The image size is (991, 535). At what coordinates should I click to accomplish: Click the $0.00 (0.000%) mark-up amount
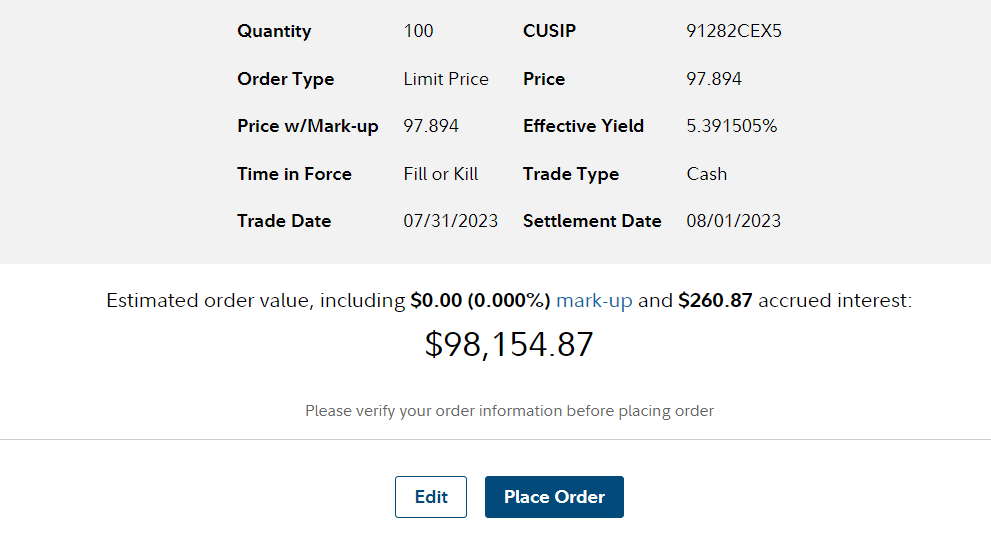pyautogui.click(x=480, y=300)
